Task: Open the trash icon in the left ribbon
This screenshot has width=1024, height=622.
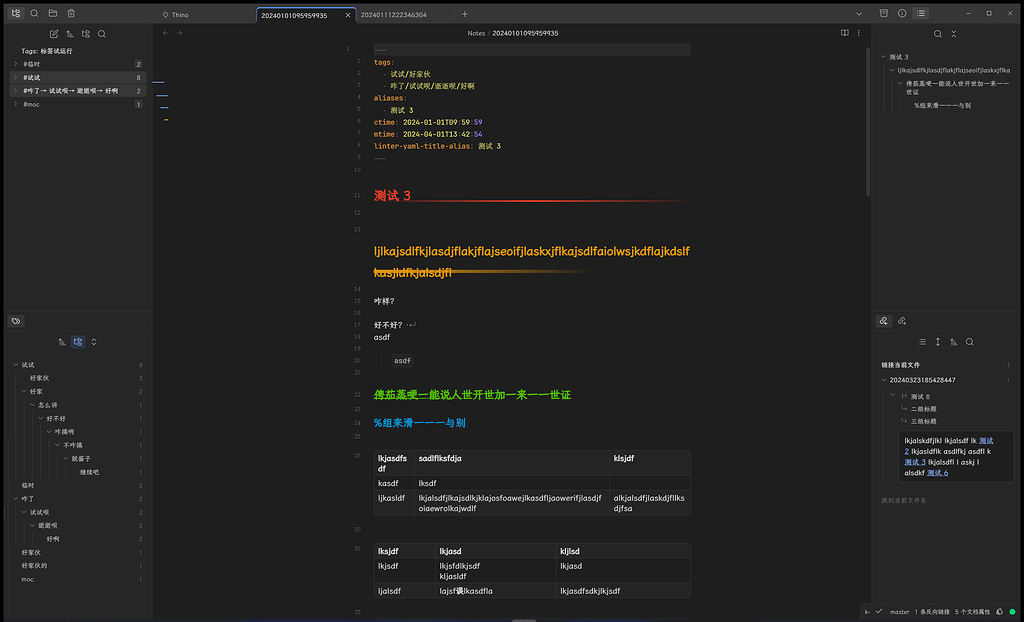Action: pyautogui.click(x=70, y=13)
